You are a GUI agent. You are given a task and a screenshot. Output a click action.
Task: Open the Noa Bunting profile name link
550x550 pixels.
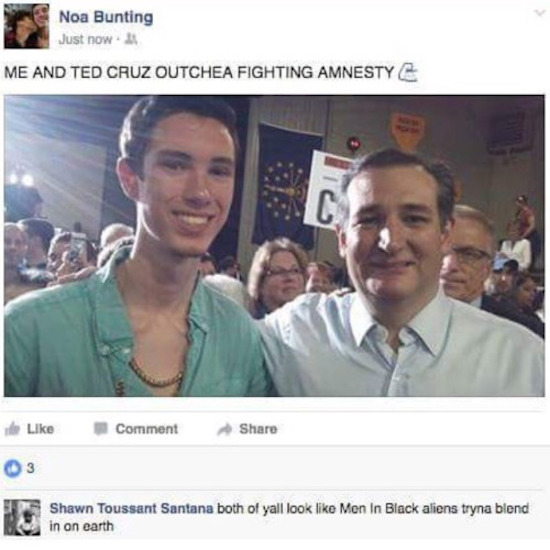coord(106,17)
